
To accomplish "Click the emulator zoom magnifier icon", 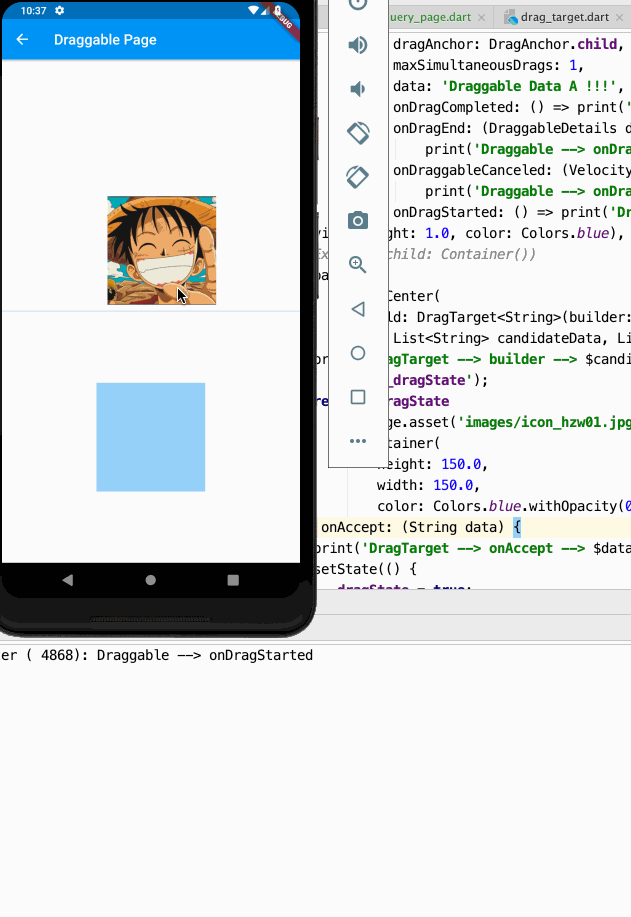I will (x=358, y=264).
